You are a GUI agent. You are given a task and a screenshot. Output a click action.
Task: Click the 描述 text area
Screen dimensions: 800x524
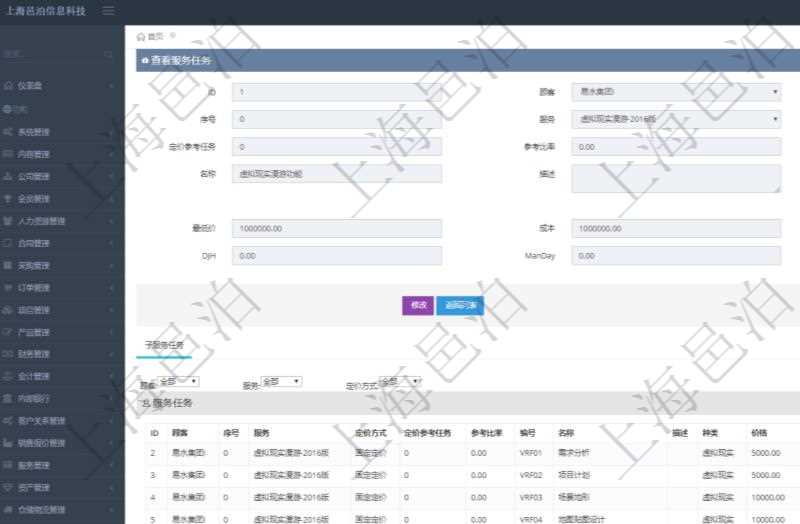676,179
